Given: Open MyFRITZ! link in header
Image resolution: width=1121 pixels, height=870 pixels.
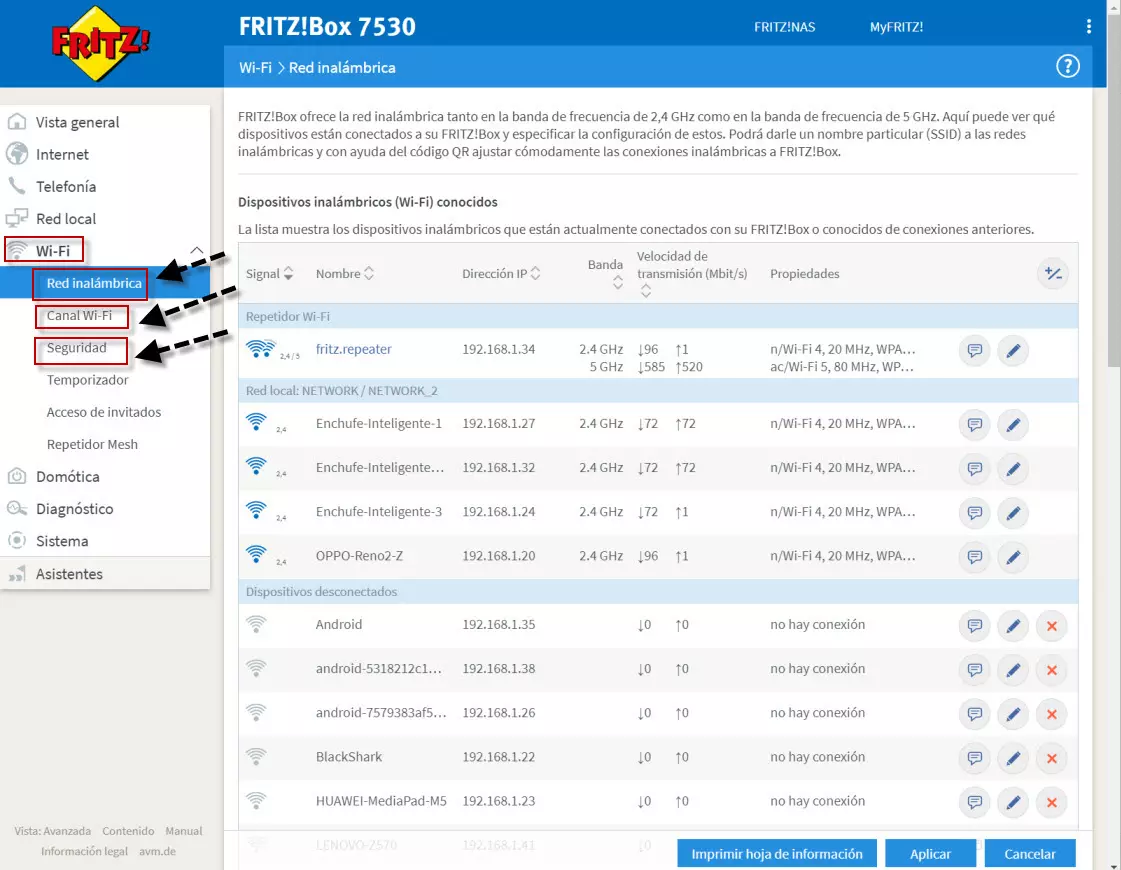Looking at the screenshot, I should (896, 27).
